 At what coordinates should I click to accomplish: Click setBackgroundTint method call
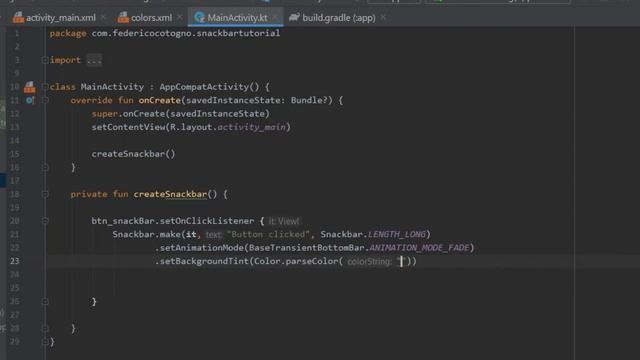[x=204, y=261]
